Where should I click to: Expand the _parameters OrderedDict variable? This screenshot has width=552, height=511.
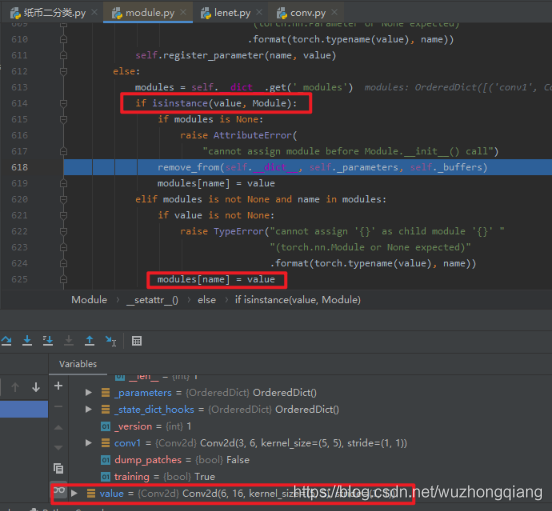tap(89, 392)
